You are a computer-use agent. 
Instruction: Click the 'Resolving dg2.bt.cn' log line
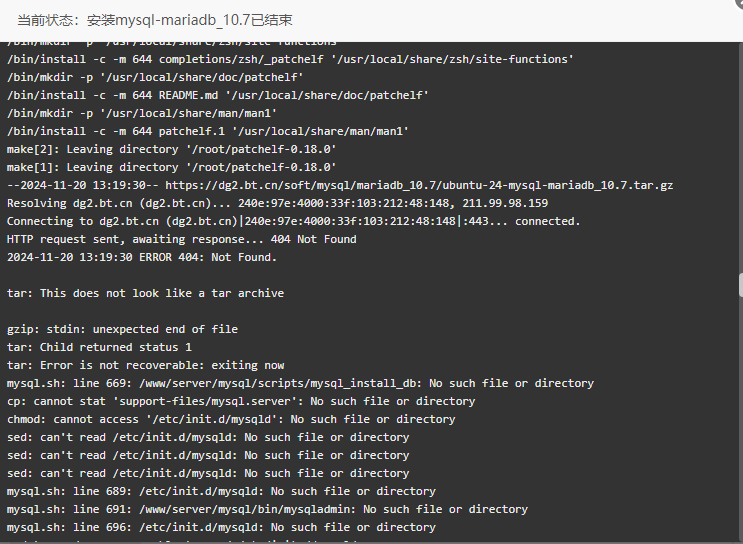277,203
